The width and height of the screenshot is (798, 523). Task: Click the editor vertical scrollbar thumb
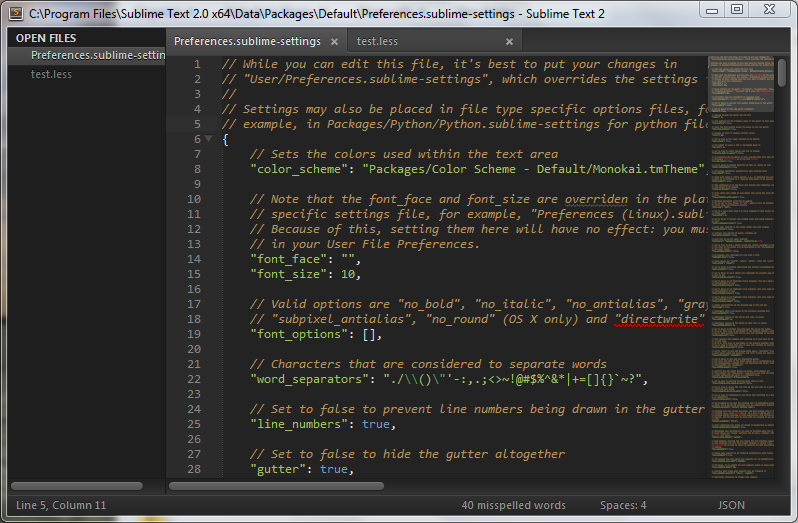coord(782,73)
